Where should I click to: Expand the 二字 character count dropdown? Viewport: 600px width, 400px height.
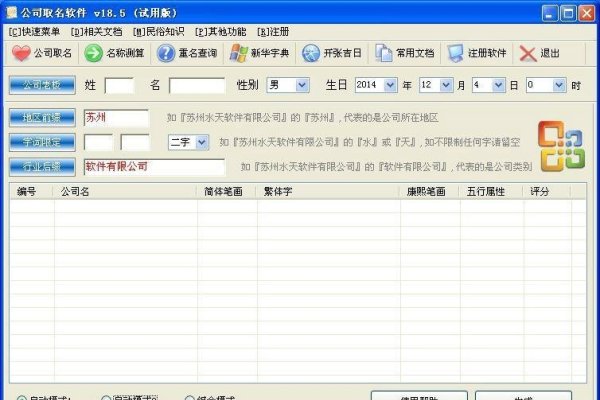coord(202,142)
